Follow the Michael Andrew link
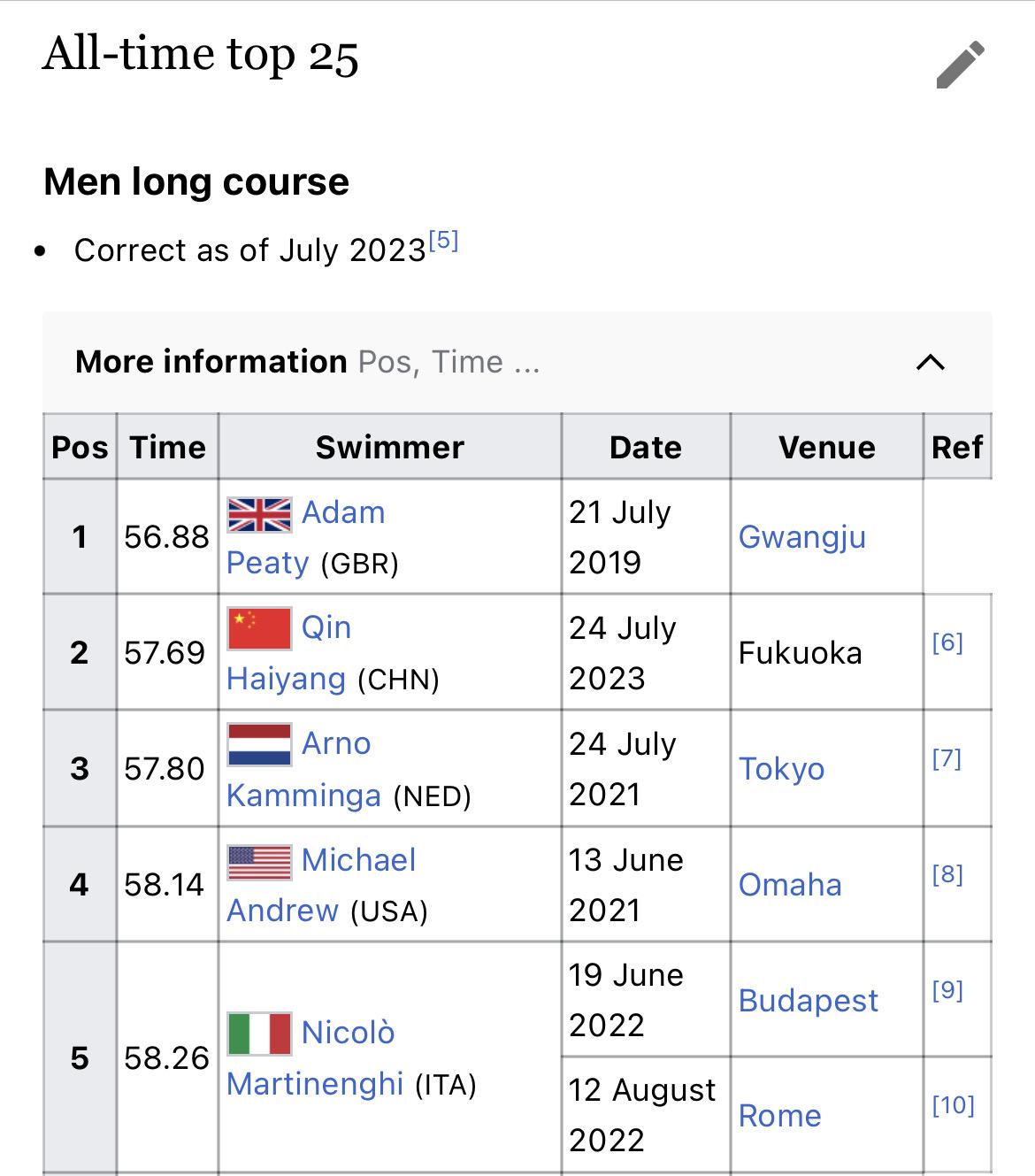 click(x=321, y=885)
